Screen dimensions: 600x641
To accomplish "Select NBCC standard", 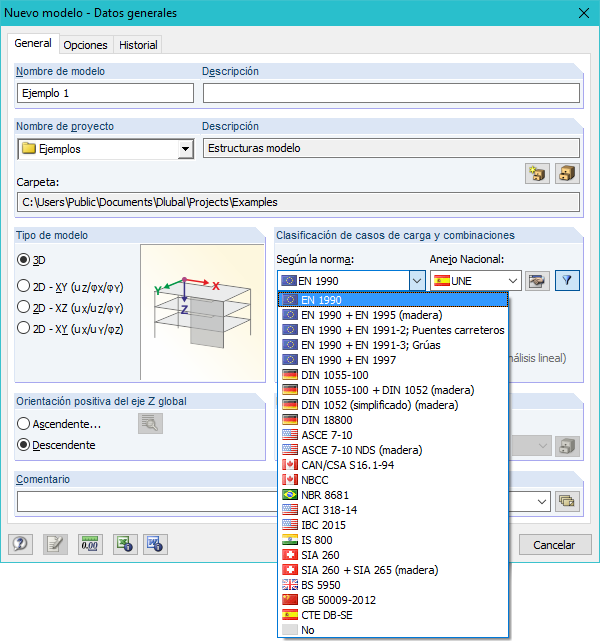I will coord(393,480).
